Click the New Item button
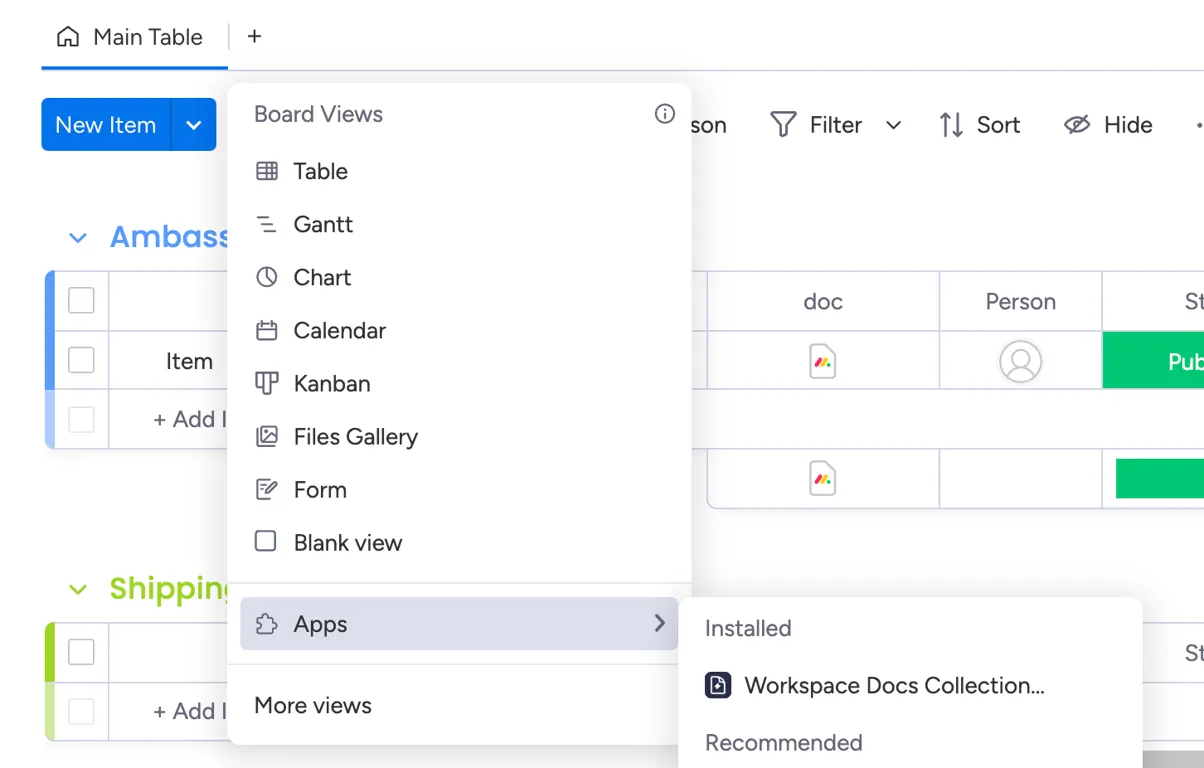 coord(105,124)
